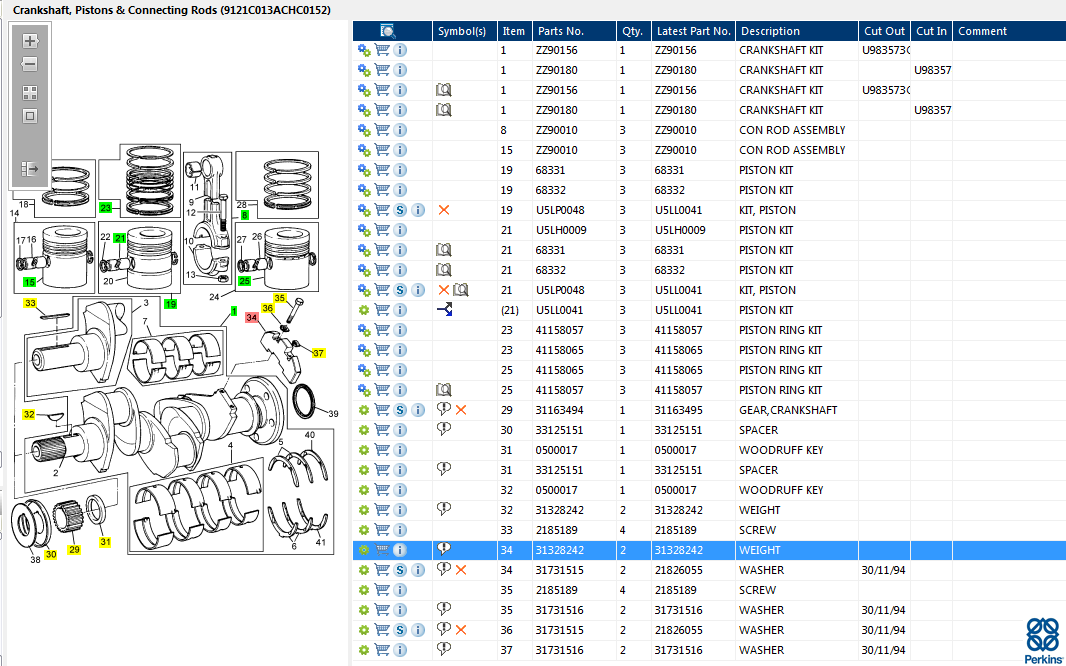1066x666 pixels.
Task: Click the gear icon for WOODRUFF KEY item 32
Action: coord(364,490)
